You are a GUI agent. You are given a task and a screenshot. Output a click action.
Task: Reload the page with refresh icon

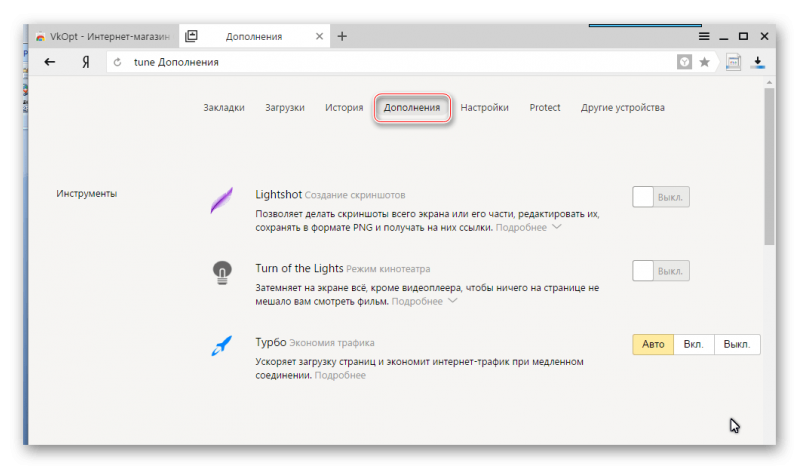tap(117, 62)
